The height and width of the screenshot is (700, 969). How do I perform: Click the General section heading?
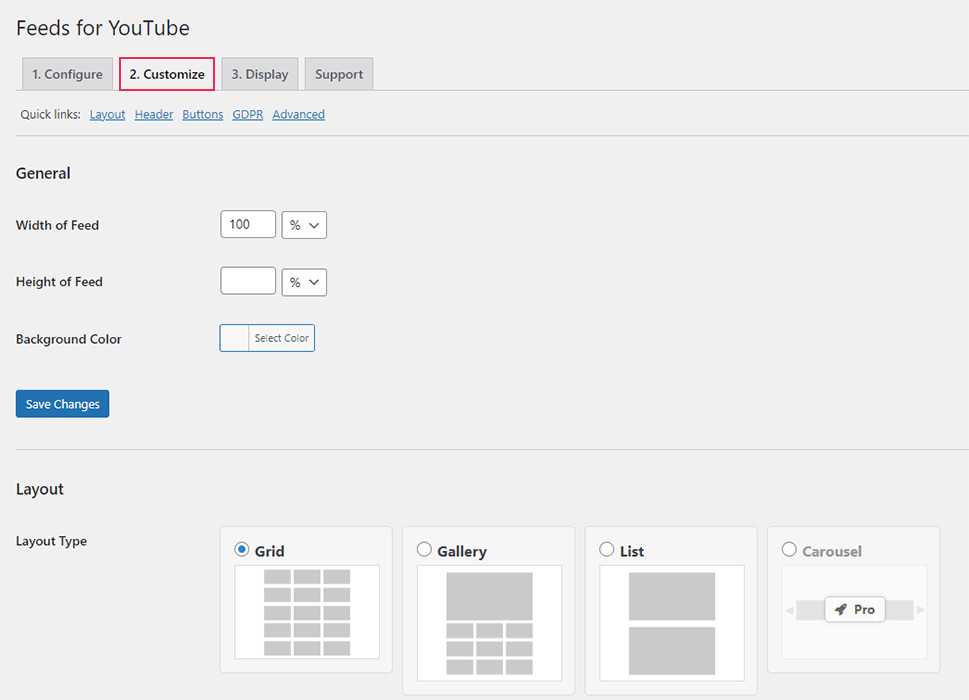click(43, 173)
